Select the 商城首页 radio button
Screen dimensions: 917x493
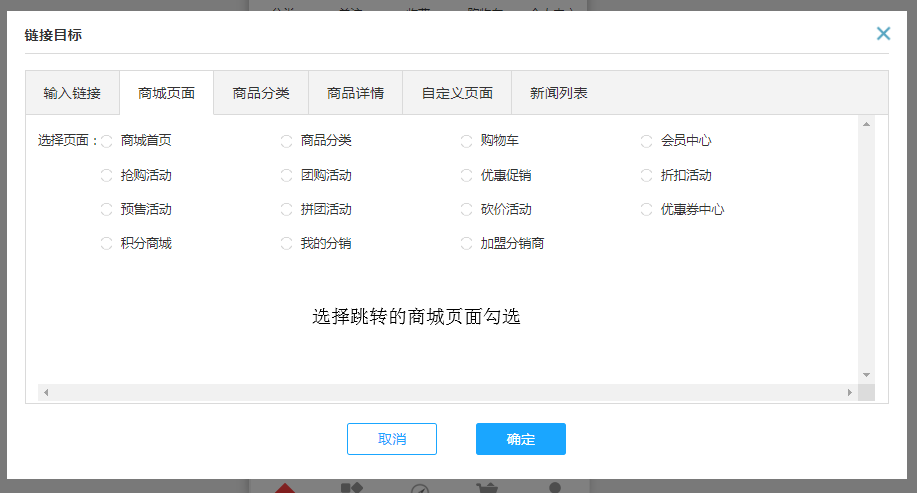107,141
